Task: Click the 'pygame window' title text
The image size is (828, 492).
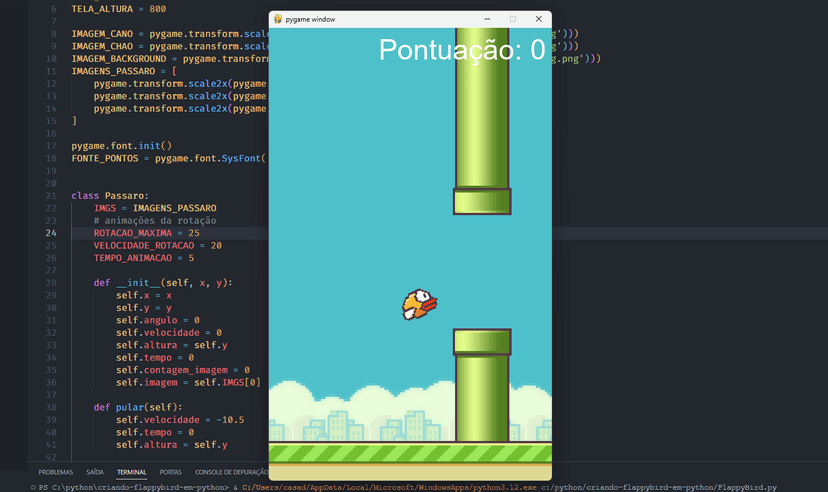Action: [x=310, y=20]
